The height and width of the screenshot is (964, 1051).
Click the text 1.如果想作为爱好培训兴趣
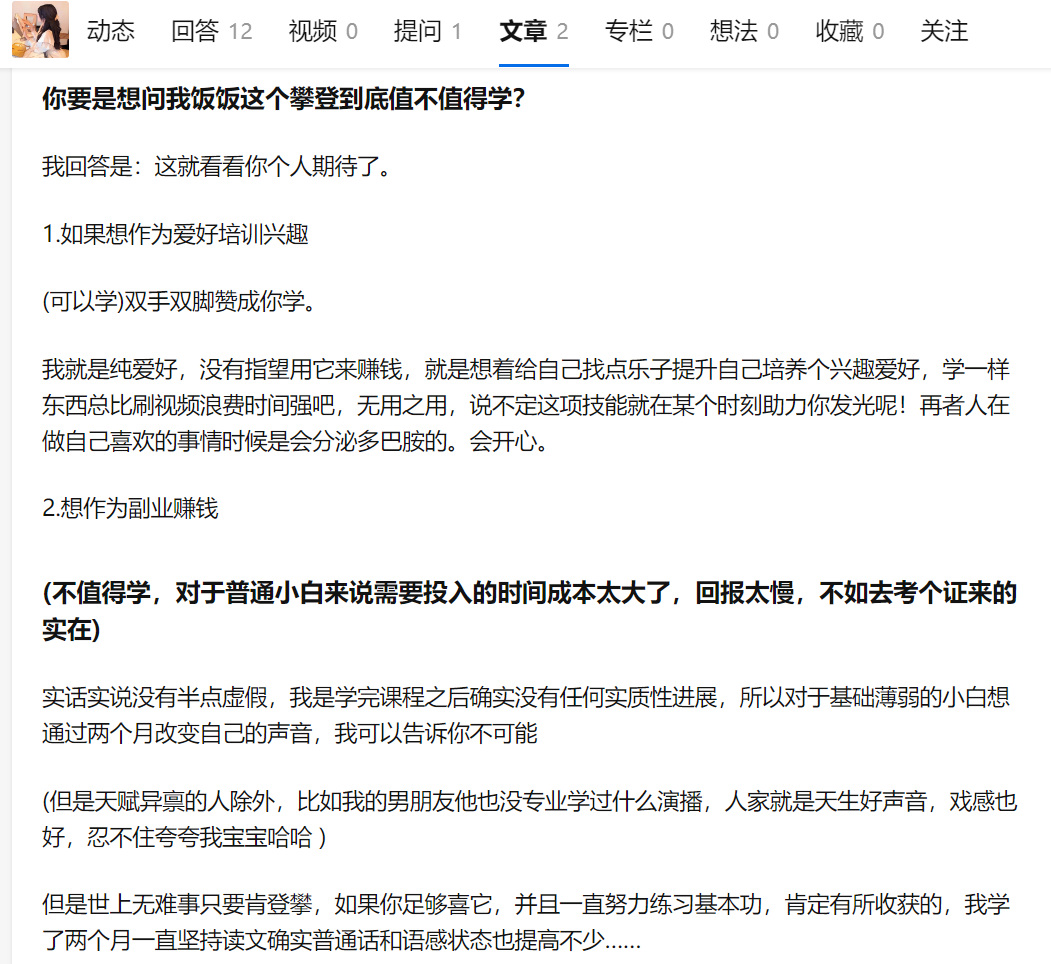175,235
